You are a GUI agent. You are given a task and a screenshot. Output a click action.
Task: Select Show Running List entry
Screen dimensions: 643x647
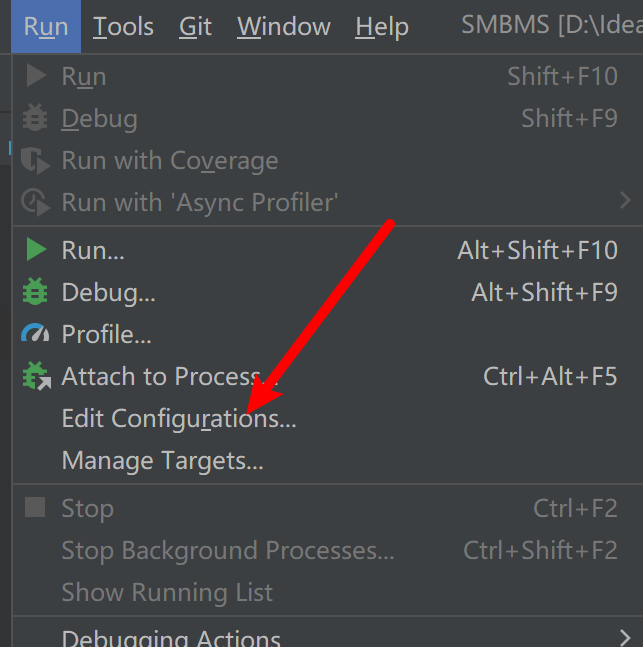click(x=167, y=592)
